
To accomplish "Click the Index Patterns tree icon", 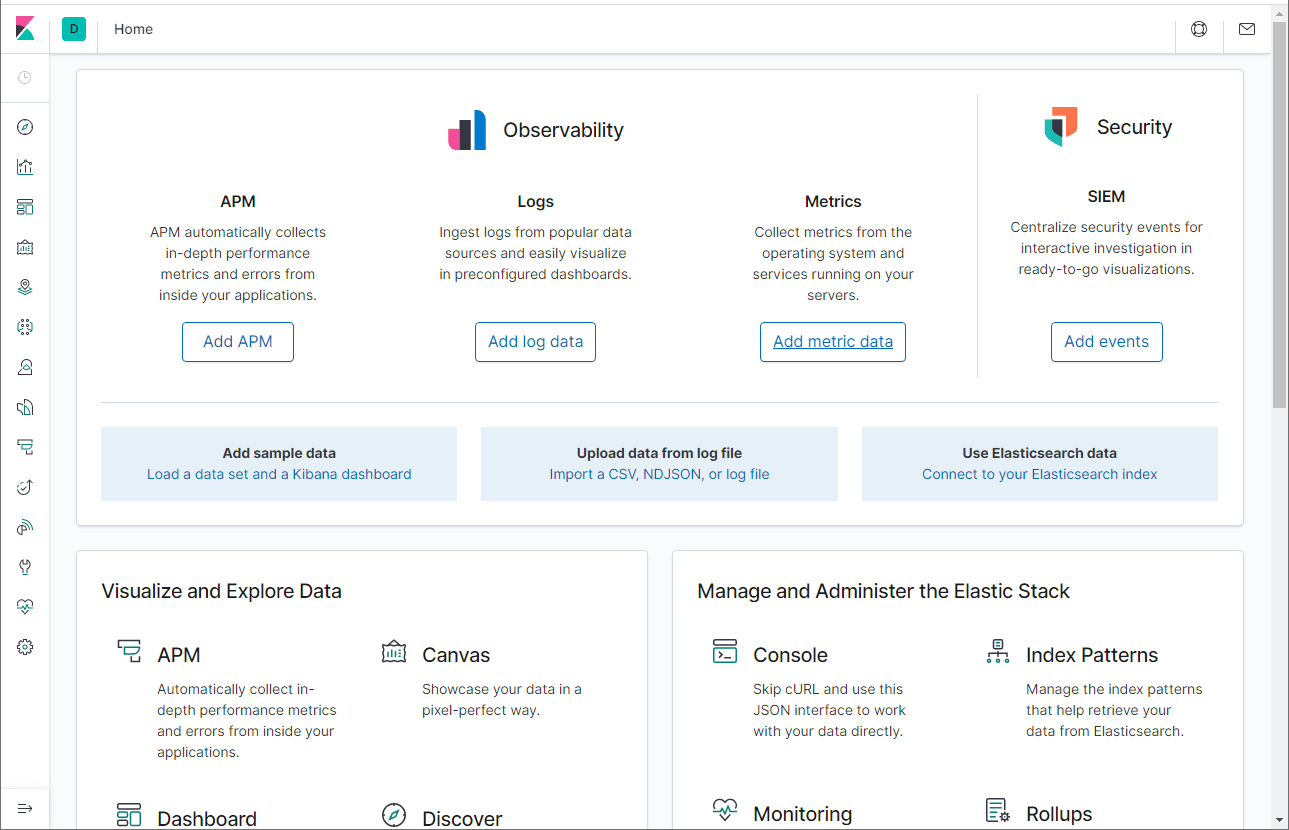I will pos(997,652).
